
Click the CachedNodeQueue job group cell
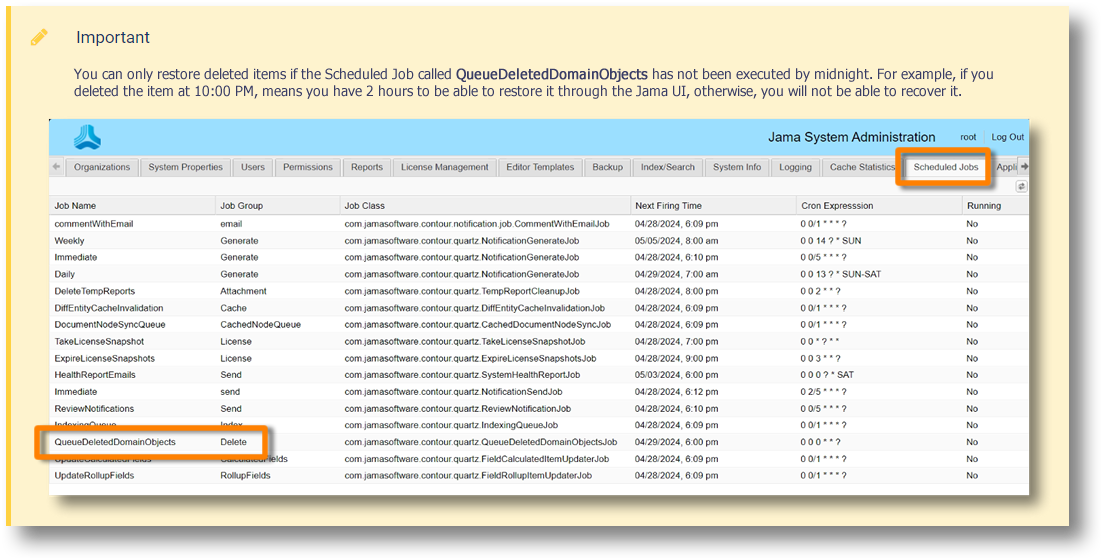tap(260, 324)
